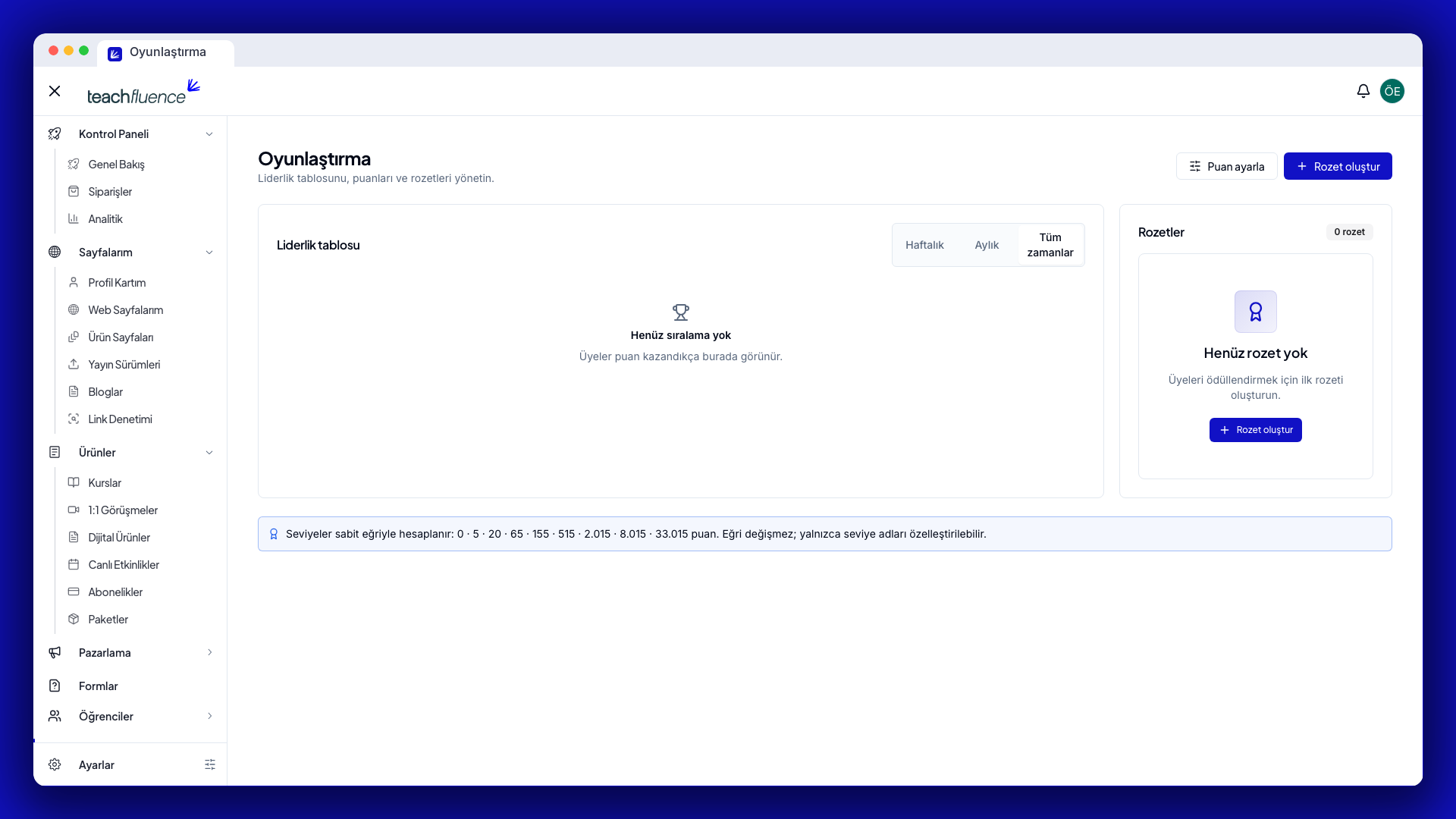Collapse the Sayfalarım section chevron
This screenshot has height=819, width=1456.
(x=209, y=253)
